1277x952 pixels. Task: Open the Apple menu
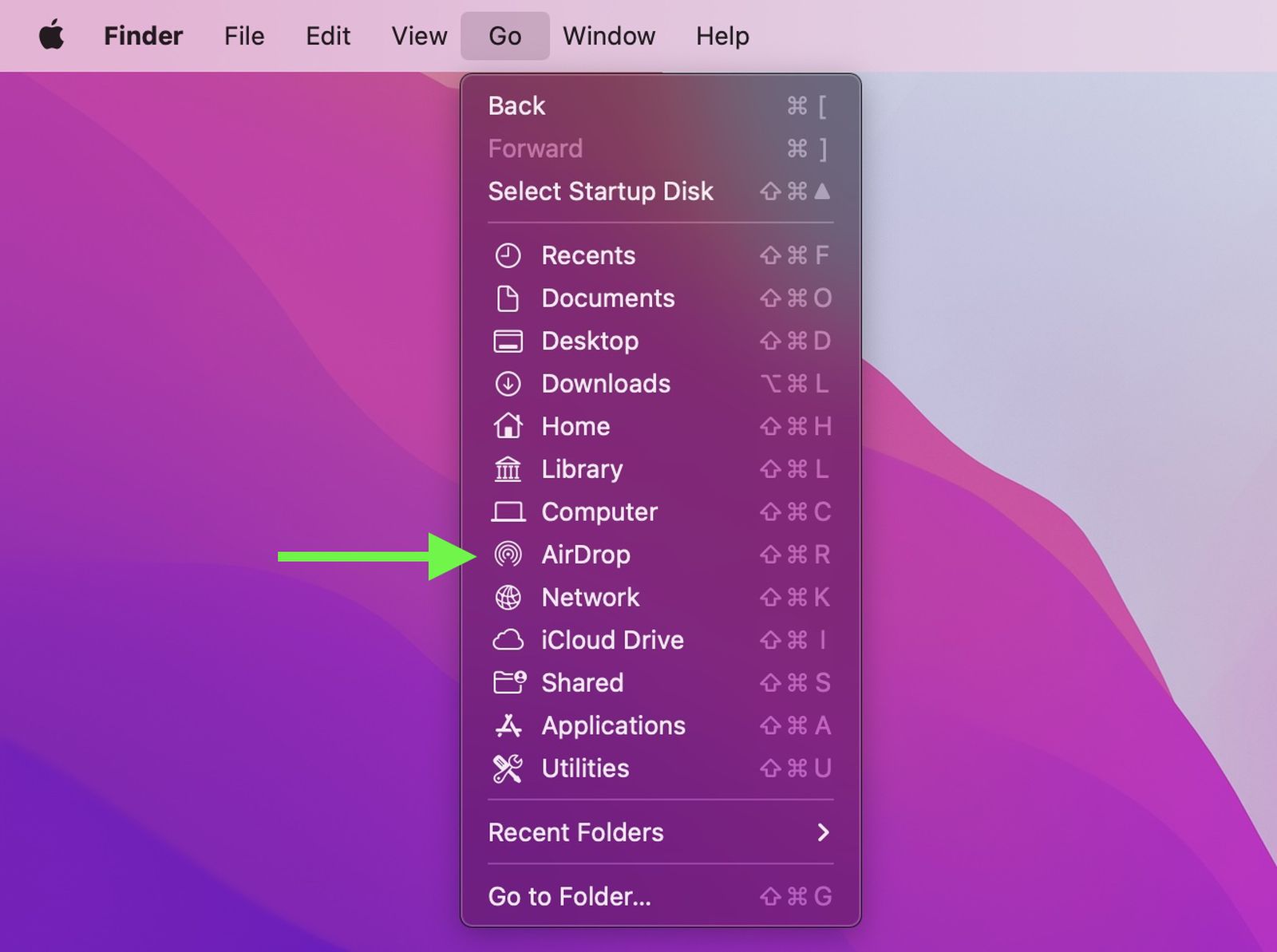tap(52, 36)
